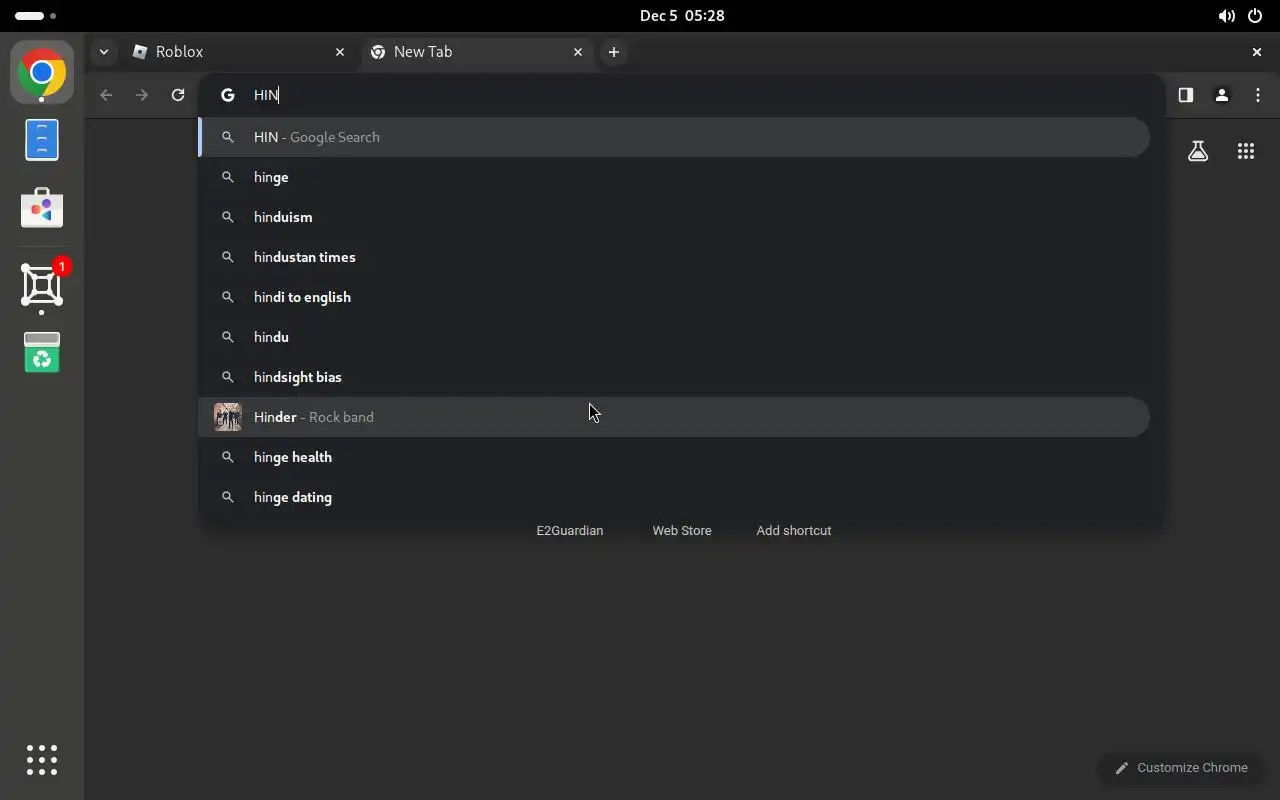This screenshot has height=800, width=1280.
Task: Open the Labs flask icon
Action: pyautogui.click(x=1197, y=151)
